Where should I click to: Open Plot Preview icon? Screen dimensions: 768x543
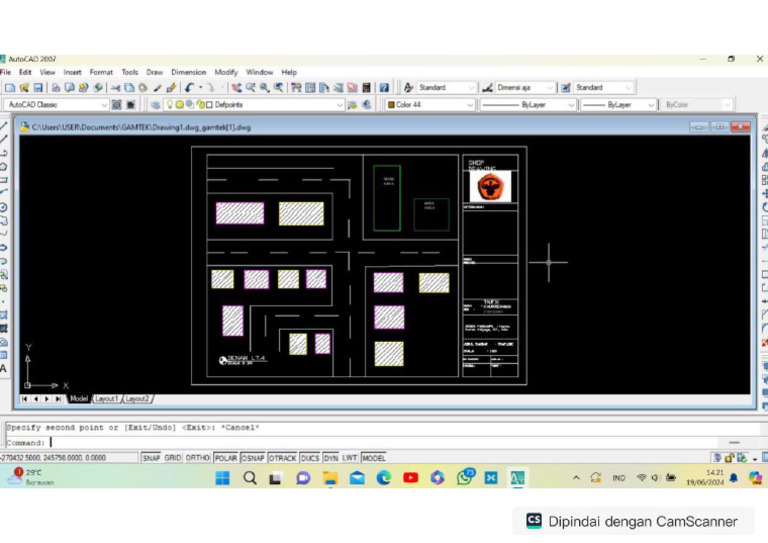tap(70, 88)
